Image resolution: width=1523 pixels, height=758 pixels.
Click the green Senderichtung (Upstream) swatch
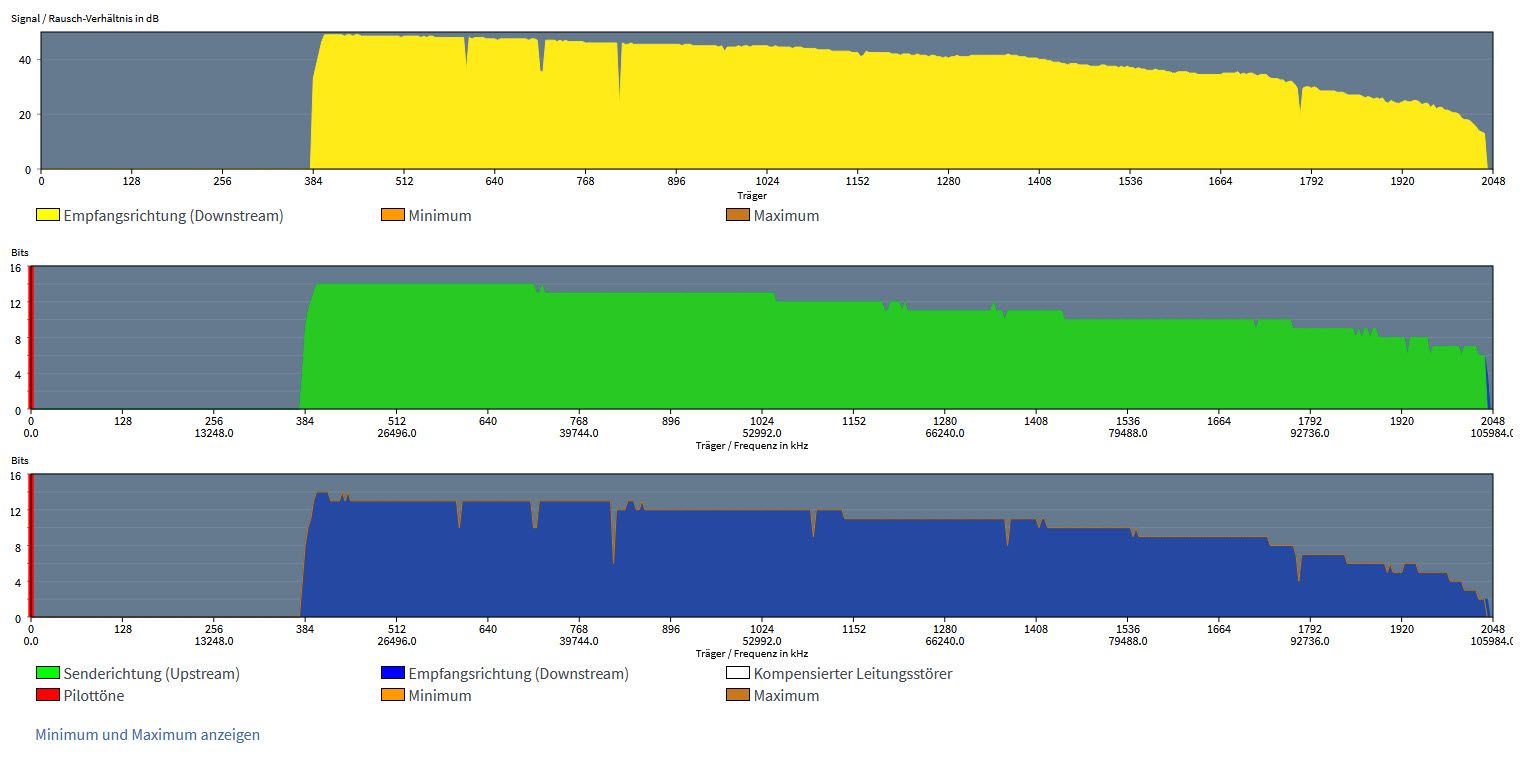click(x=48, y=673)
